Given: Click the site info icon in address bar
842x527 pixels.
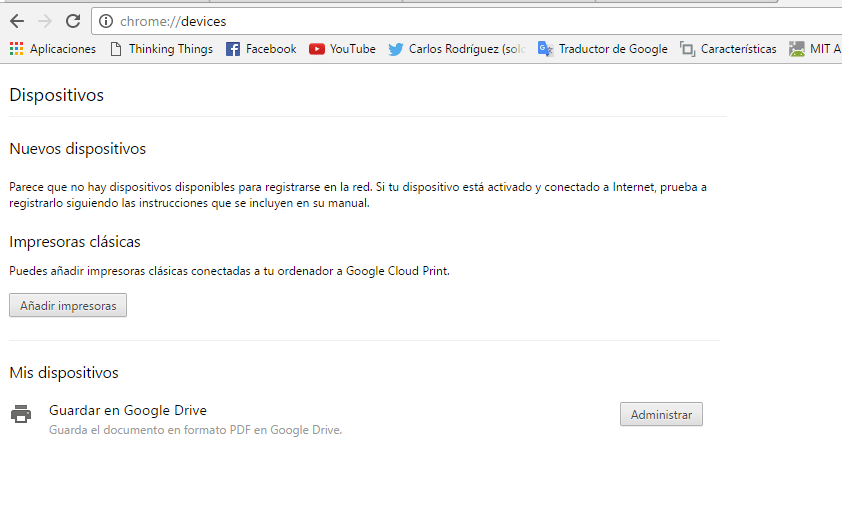Looking at the screenshot, I should point(106,21).
